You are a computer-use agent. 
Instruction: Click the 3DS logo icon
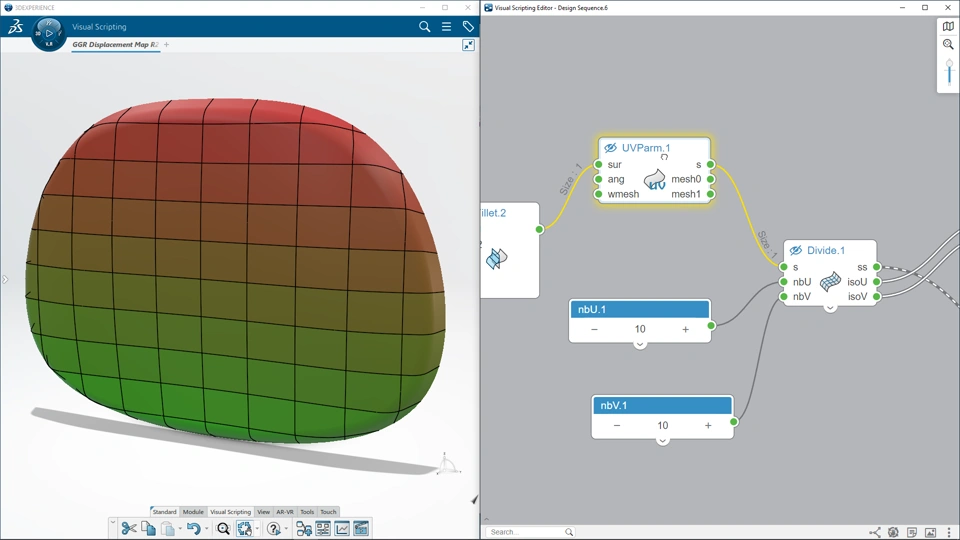click(x=15, y=26)
